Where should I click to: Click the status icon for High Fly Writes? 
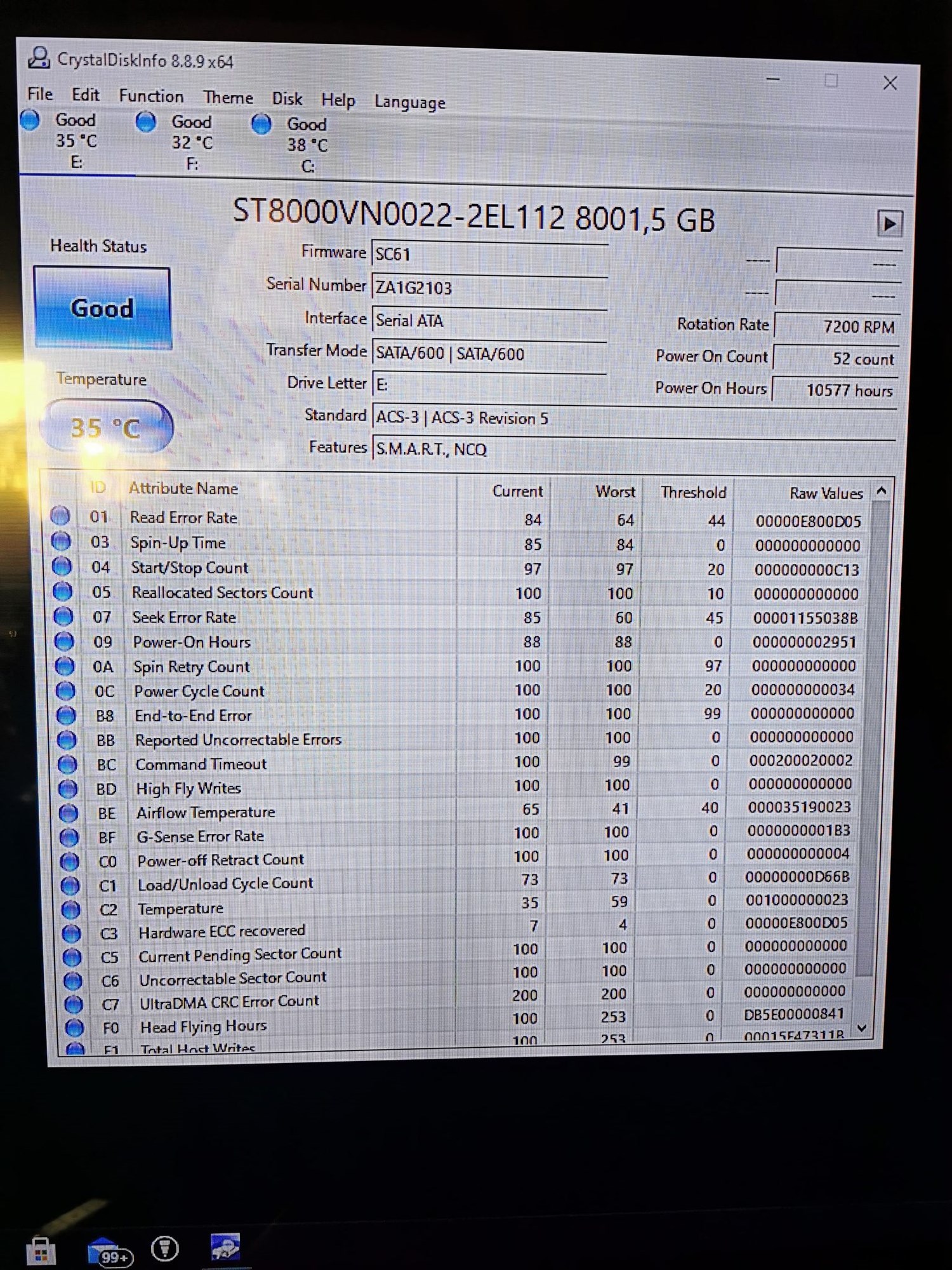coord(67,789)
